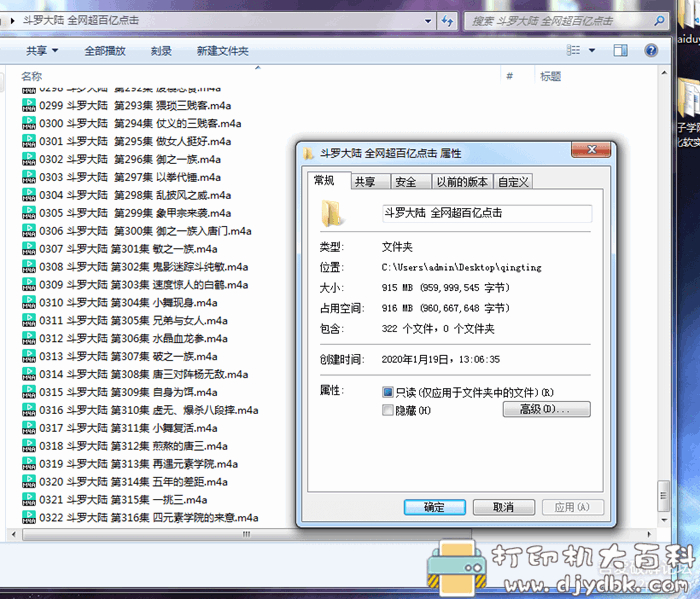Click icon of file 0300 第294集

tap(29, 123)
